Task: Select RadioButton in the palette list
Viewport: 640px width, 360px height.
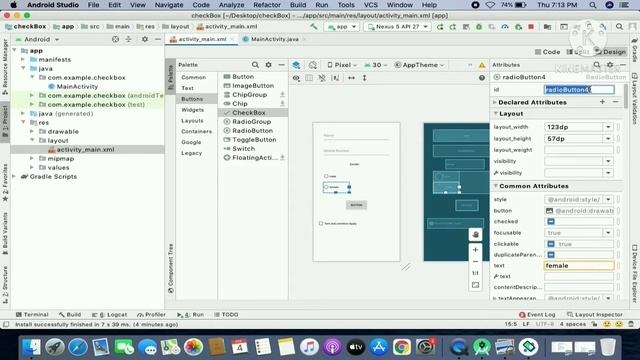Action: (x=252, y=131)
